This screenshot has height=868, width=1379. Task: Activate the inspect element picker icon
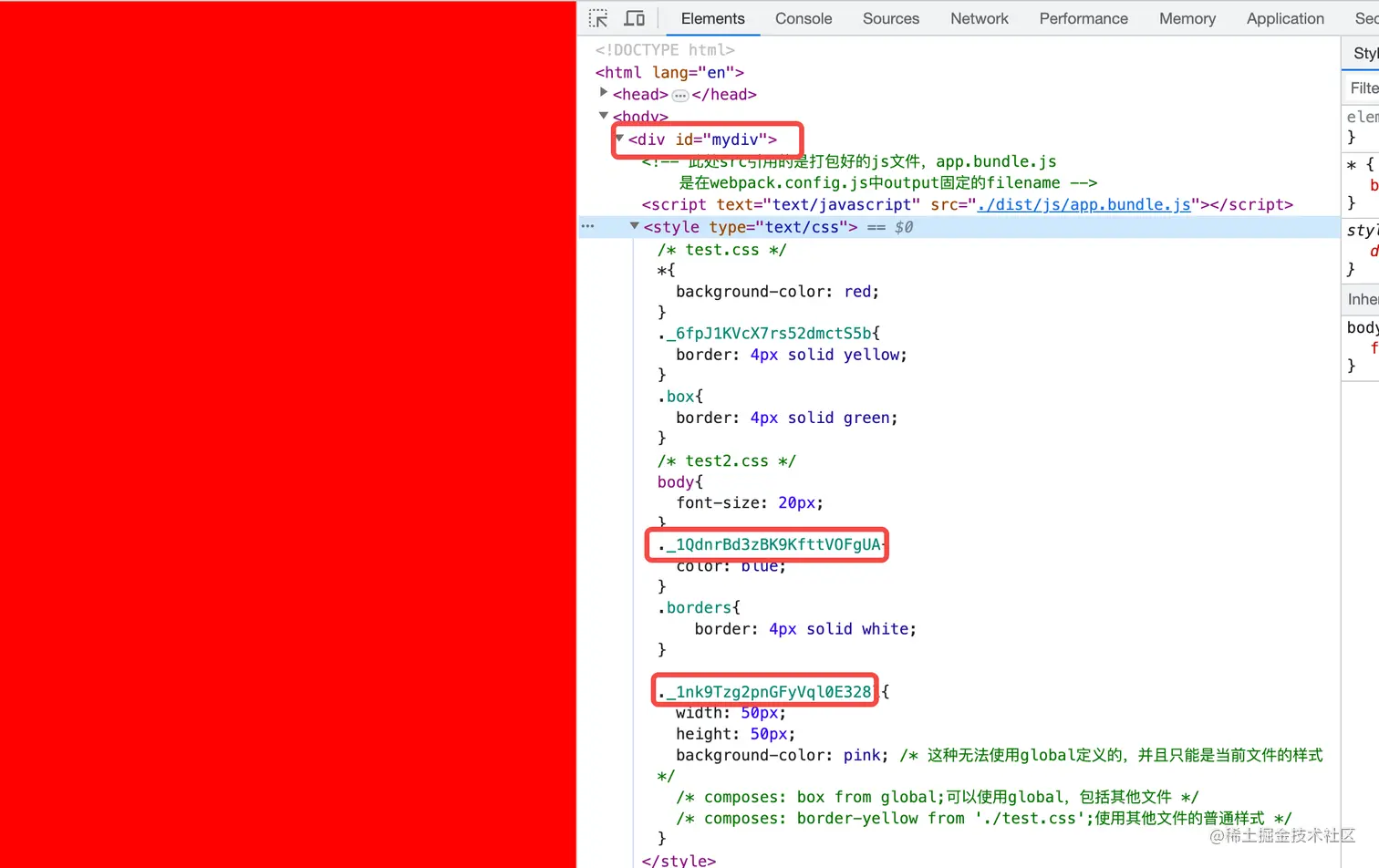point(598,18)
